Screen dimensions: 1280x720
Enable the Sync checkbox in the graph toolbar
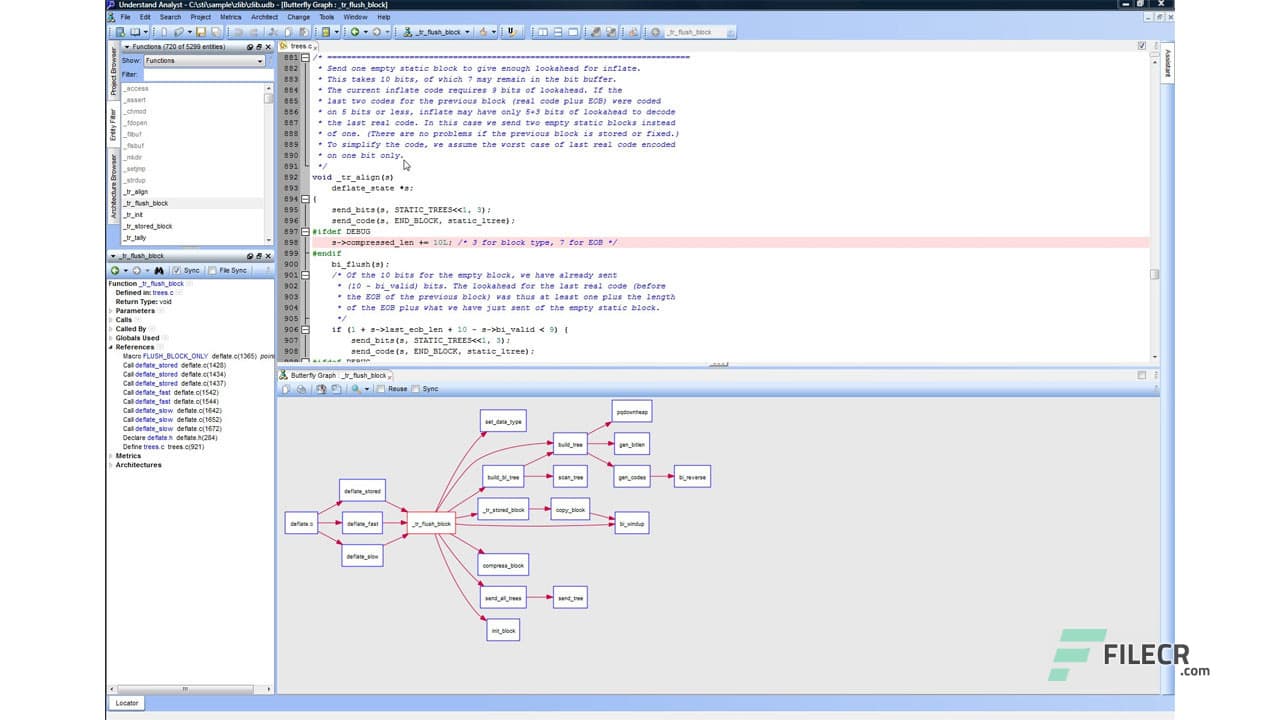pos(416,389)
